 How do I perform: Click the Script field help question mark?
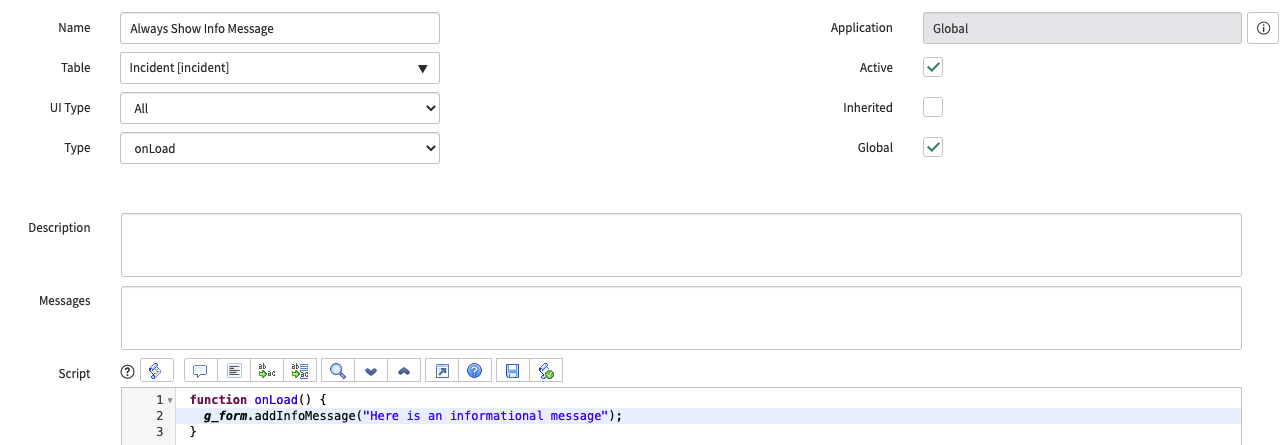[x=127, y=371]
